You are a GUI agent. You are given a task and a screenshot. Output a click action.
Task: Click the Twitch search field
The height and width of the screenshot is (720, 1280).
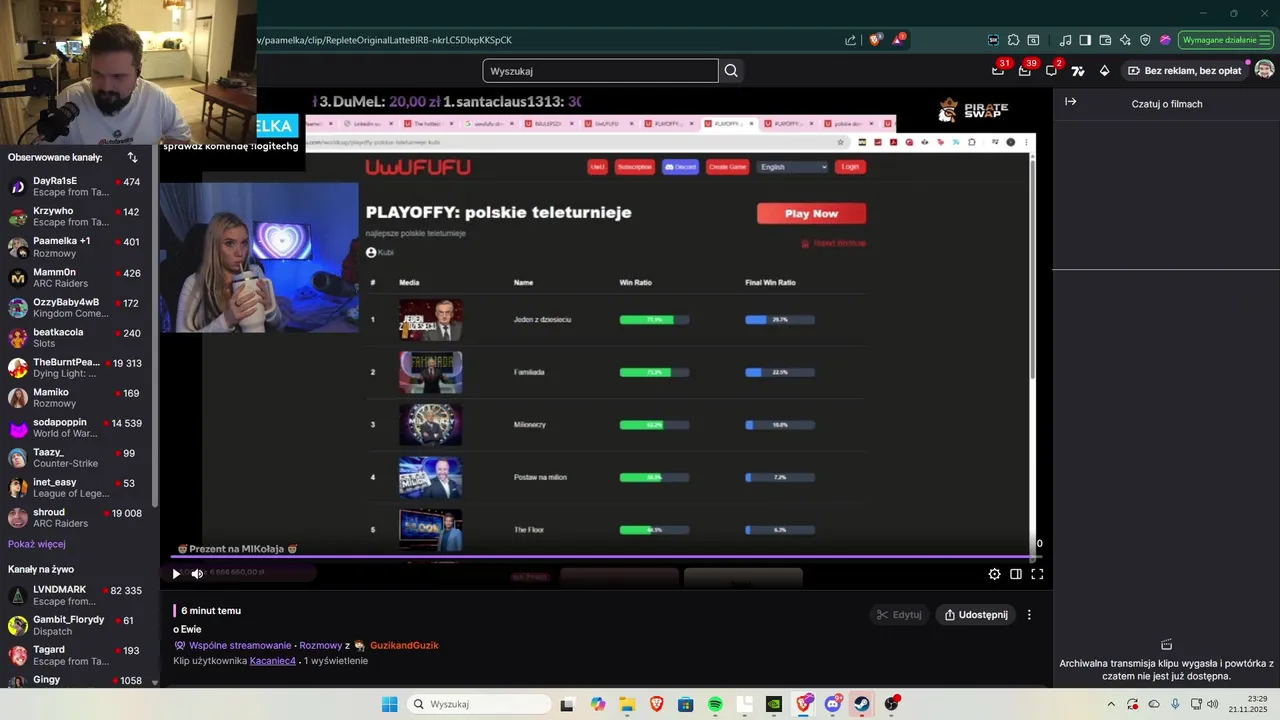[x=600, y=71]
